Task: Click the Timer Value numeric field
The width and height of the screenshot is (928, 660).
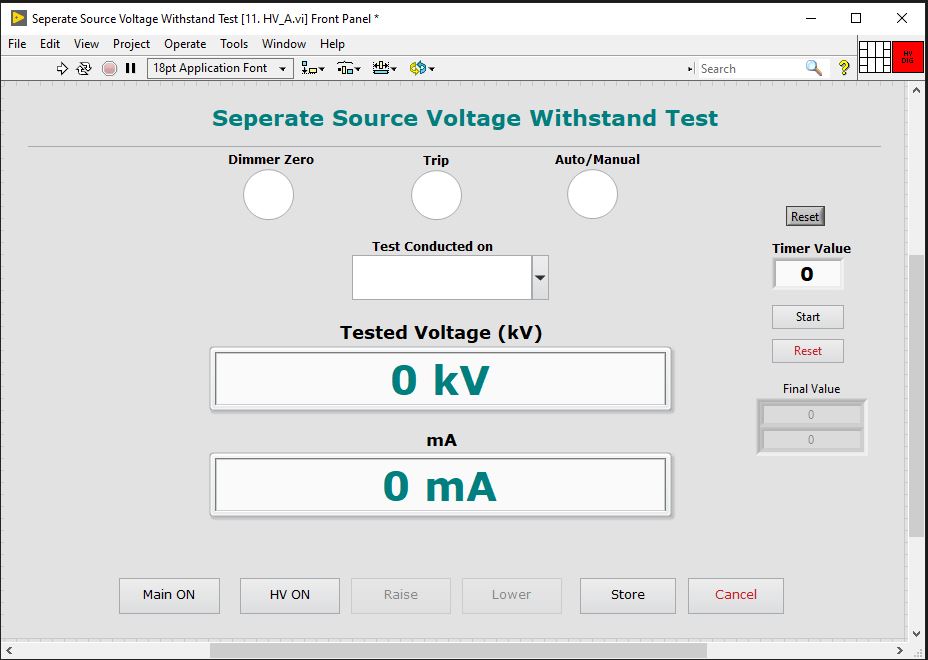Action: point(808,275)
